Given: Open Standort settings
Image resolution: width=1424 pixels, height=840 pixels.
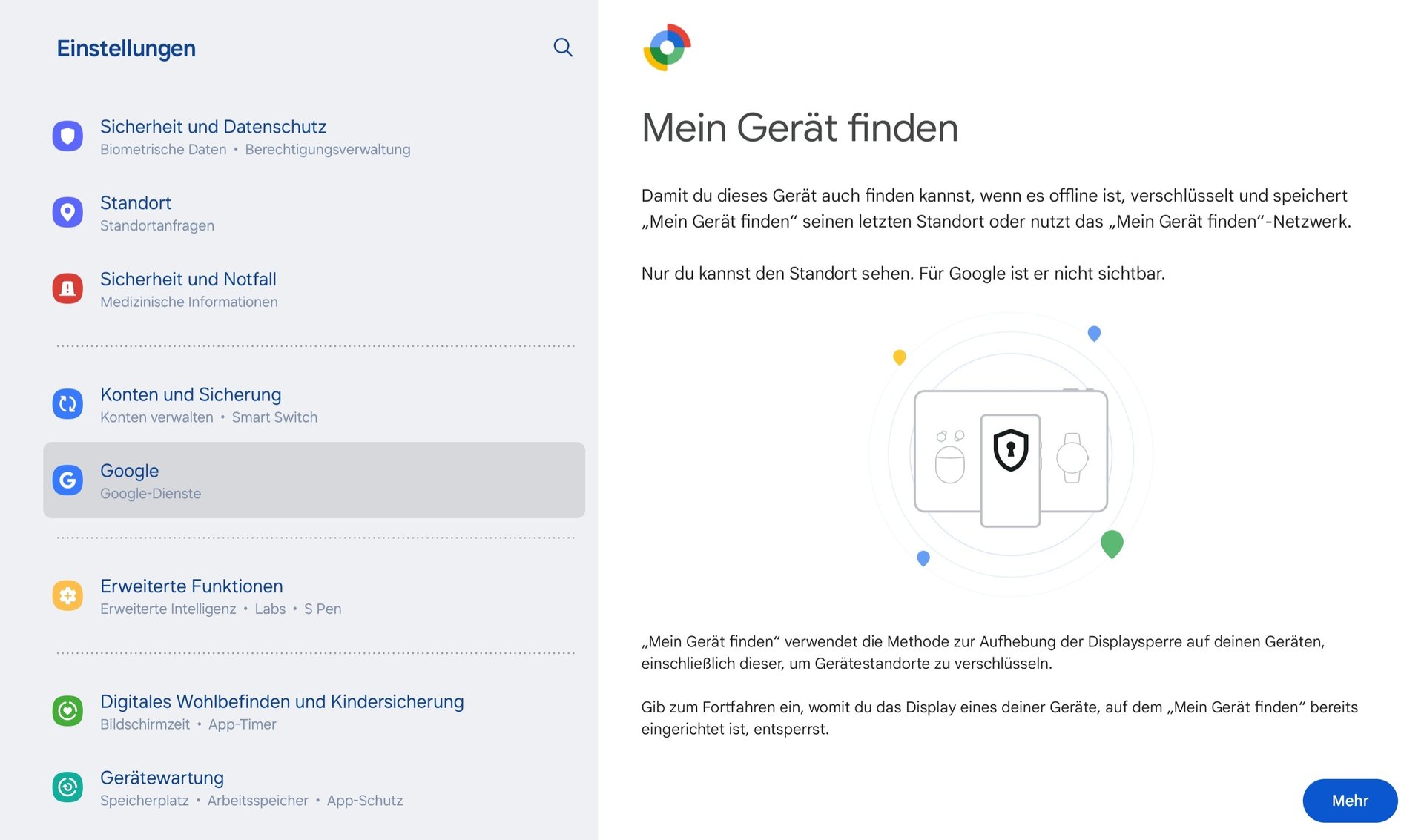Looking at the screenshot, I should point(314,213).
